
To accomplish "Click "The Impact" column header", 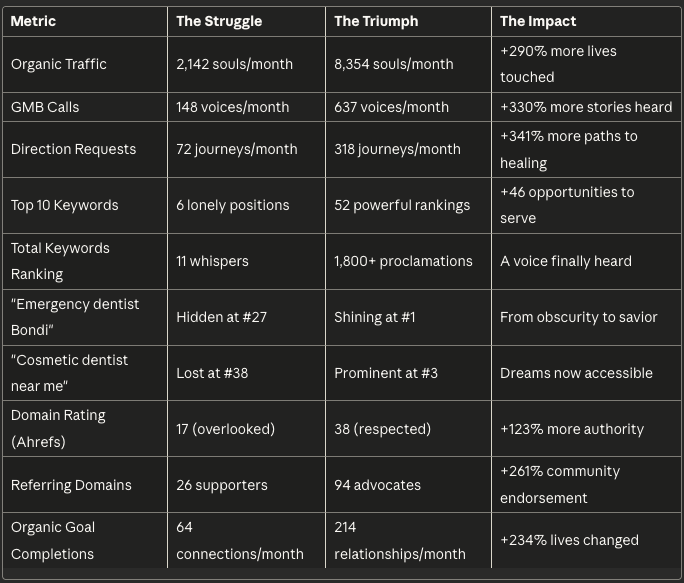I will [x=538, y=21].
